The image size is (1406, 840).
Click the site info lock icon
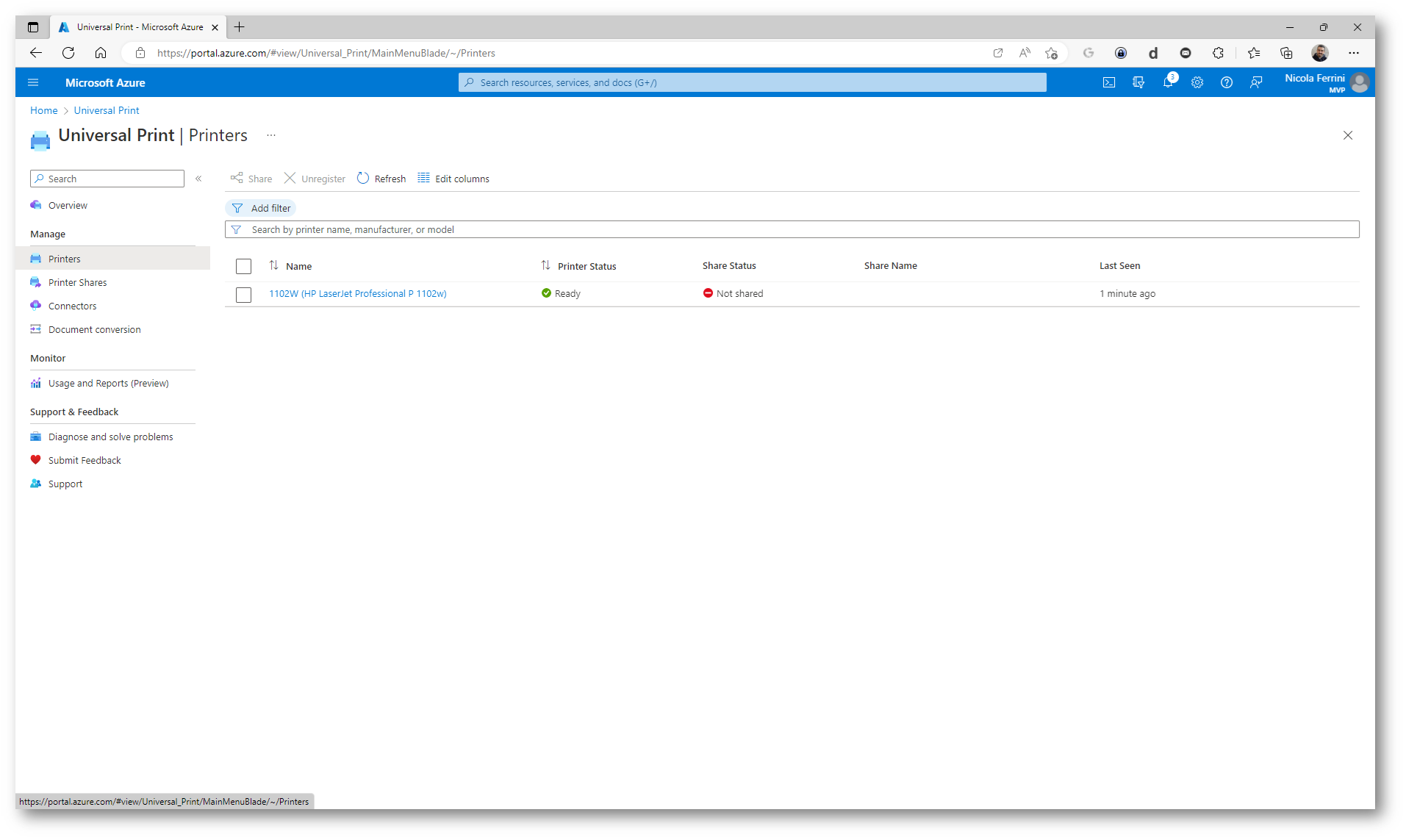140,53
